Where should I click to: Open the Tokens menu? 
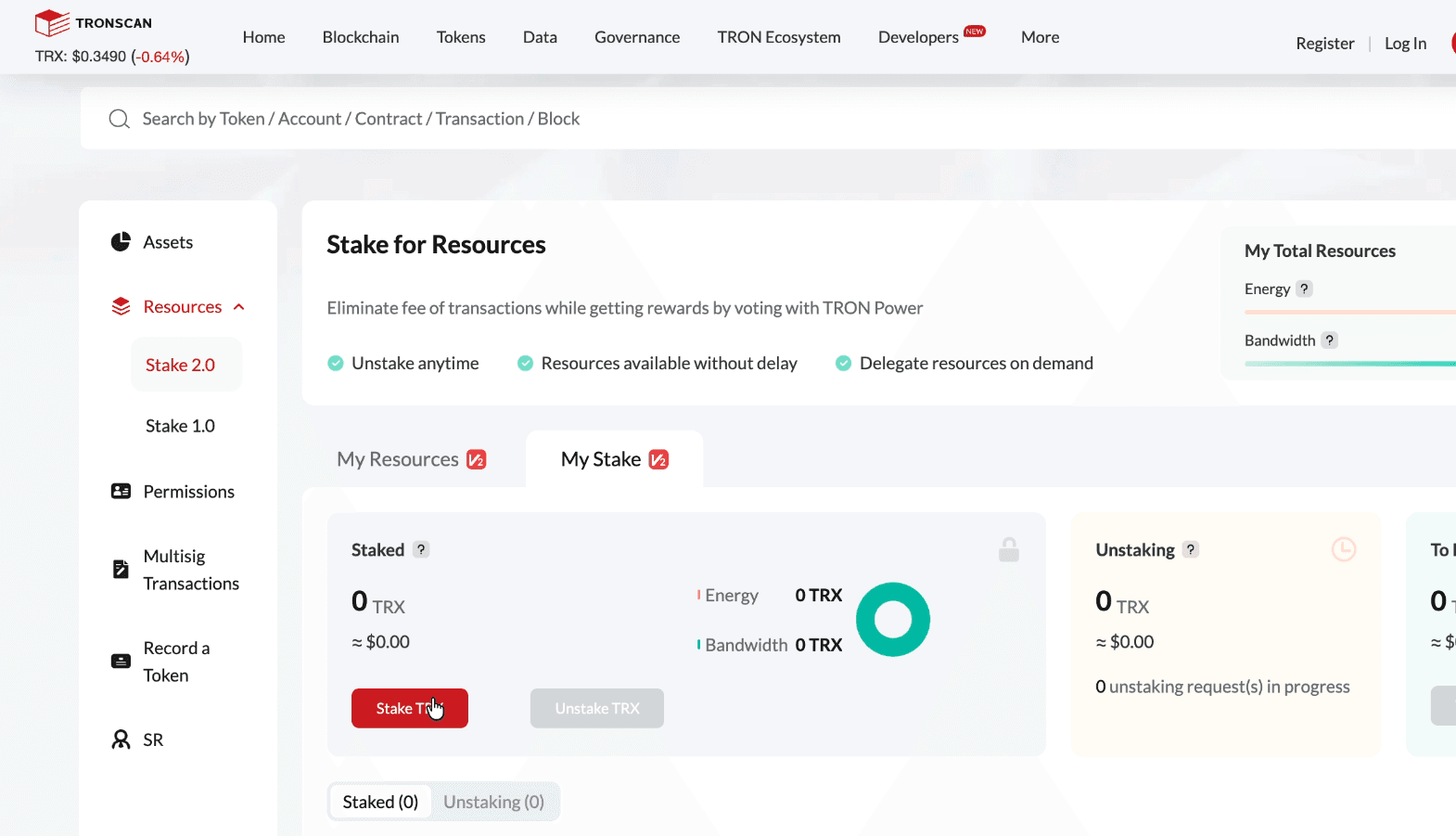tap(461, 37)
